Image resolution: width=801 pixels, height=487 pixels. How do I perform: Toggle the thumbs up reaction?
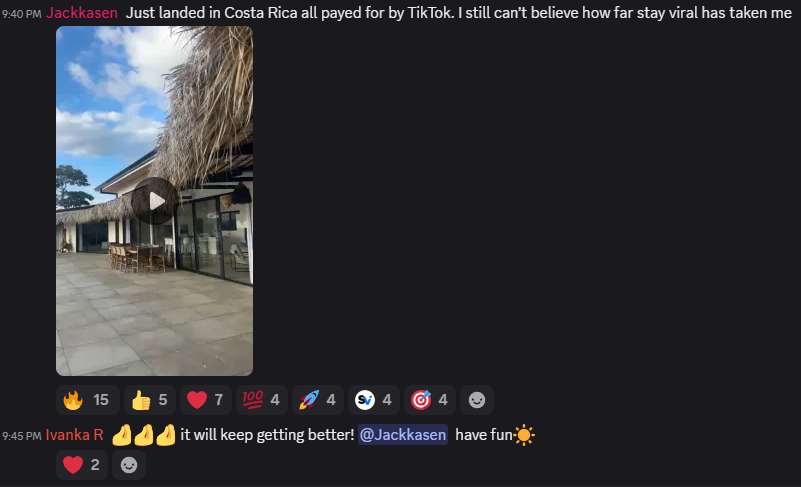click(150, 400)
